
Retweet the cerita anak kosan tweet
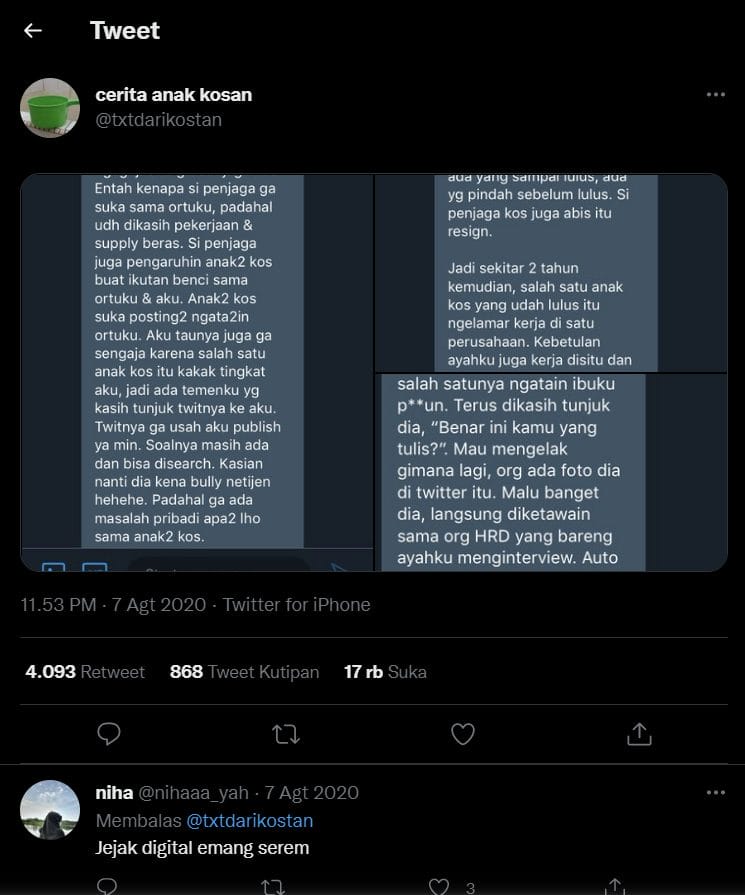coord(285,734)
